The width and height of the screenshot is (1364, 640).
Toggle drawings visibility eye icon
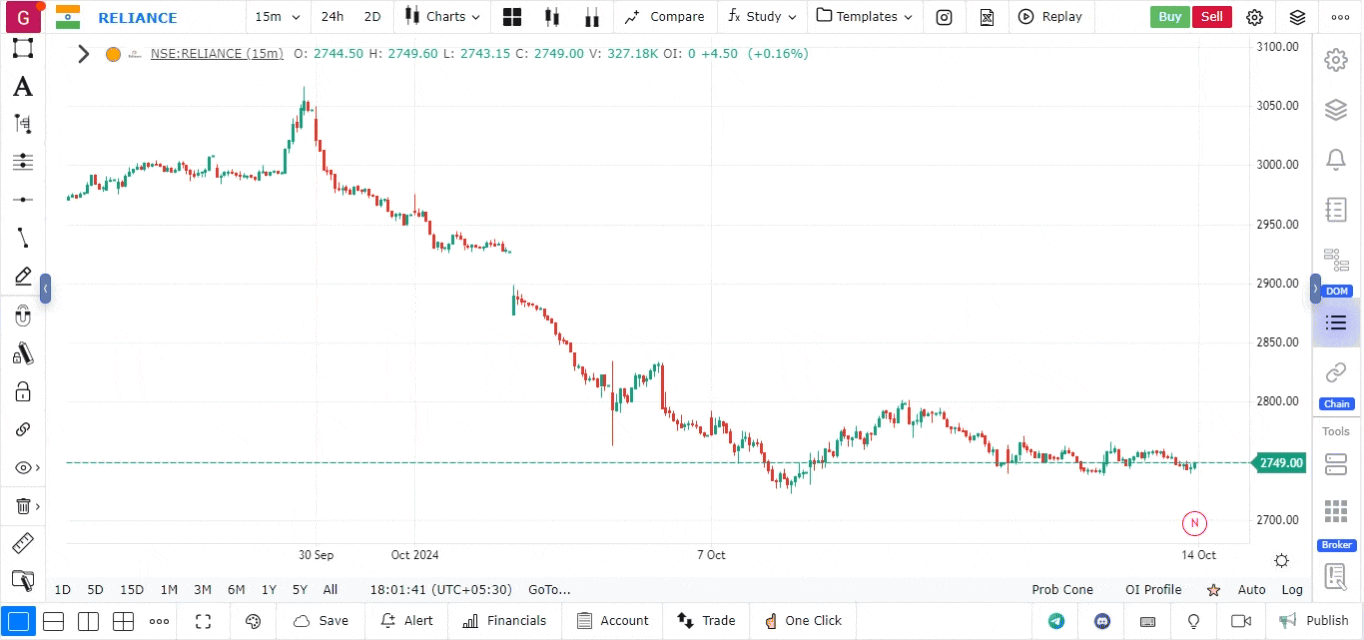(22, 467)
